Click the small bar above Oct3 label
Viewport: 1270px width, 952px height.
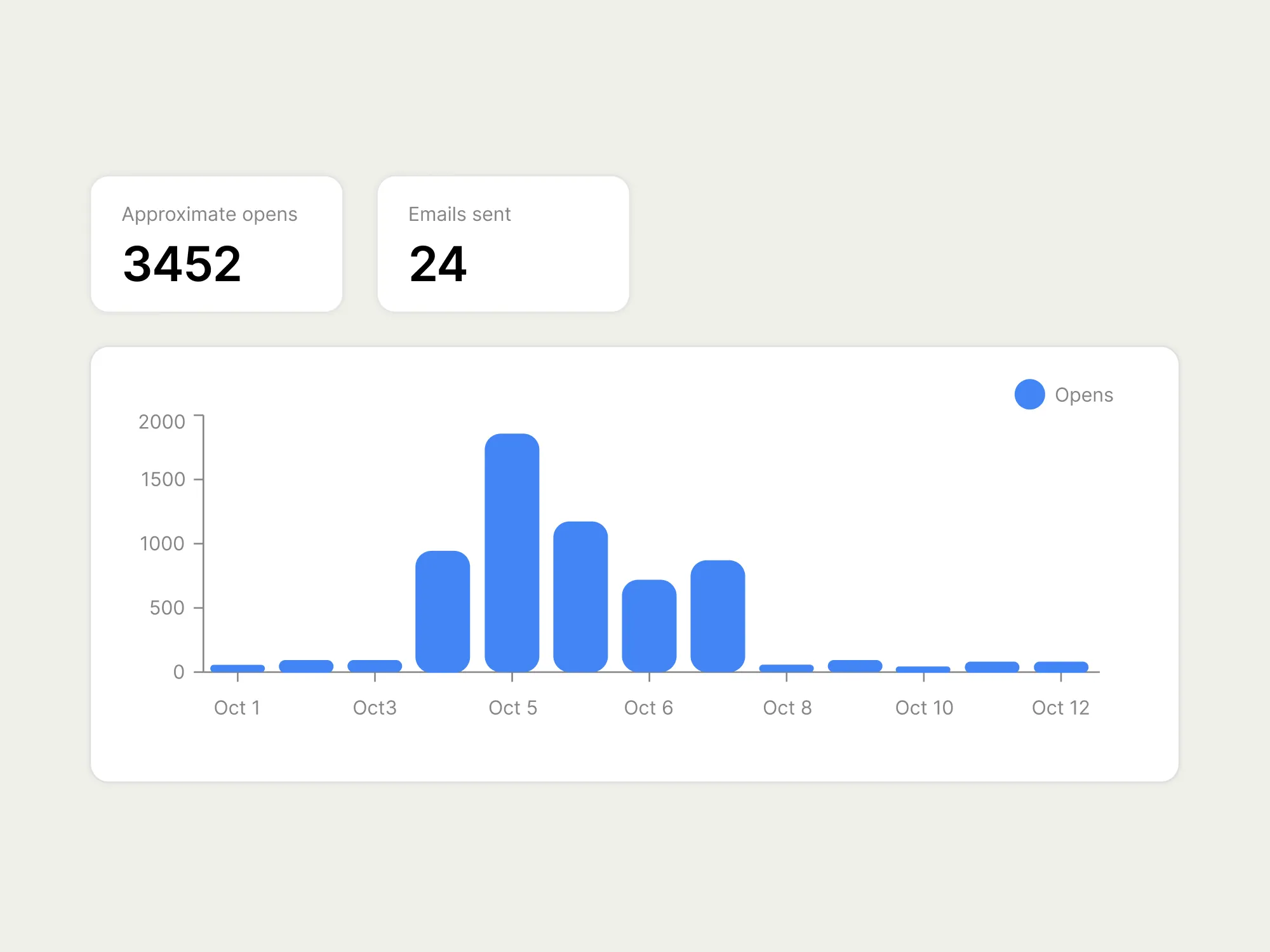tap(375, 666)
